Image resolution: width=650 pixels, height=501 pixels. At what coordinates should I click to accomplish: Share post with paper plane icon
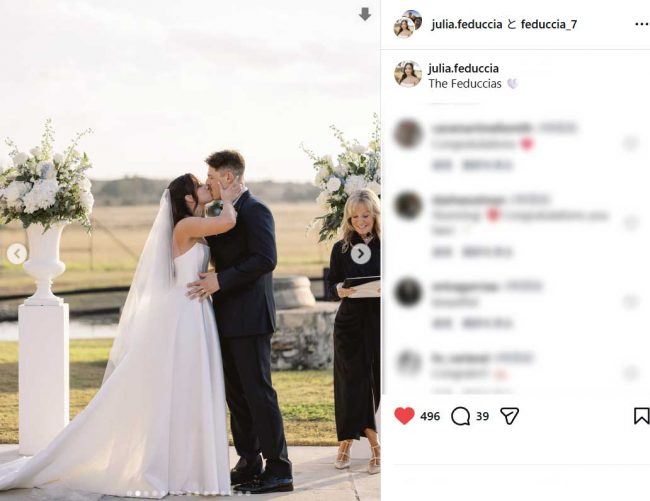pyautogui.click(x=509, y=416)
